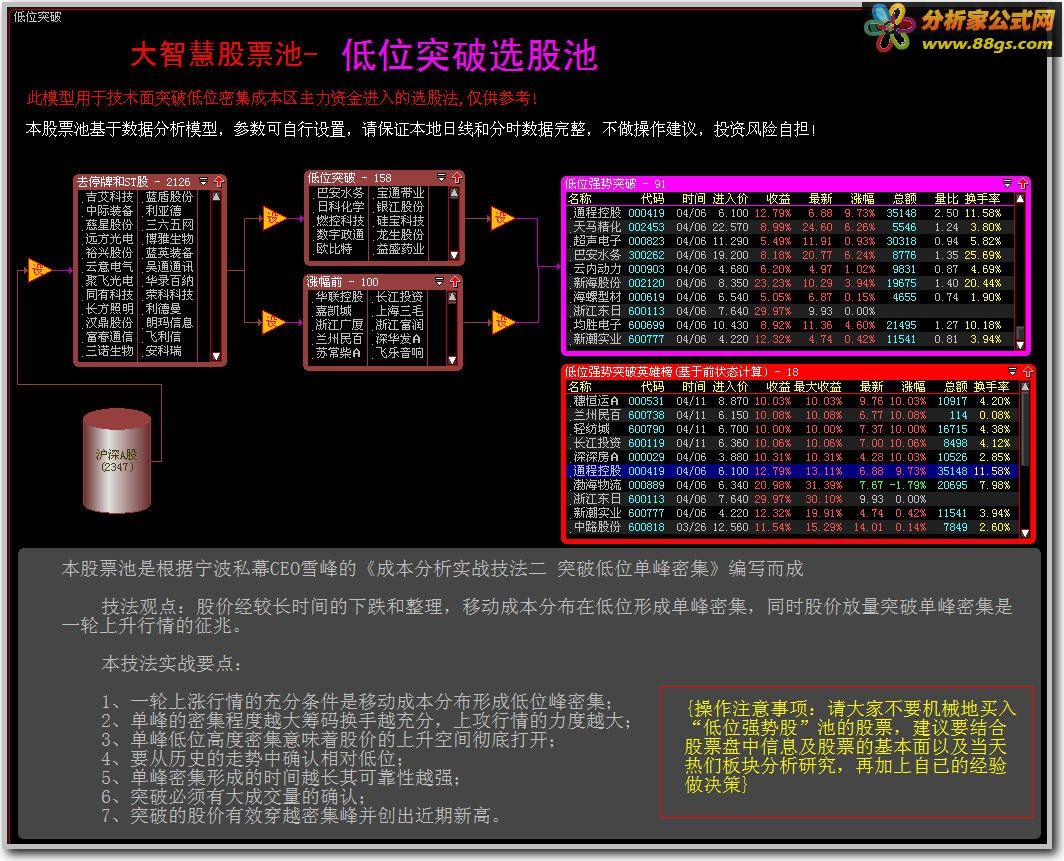This screenshot has width=1064, height=861.
Task: Select 新海股份 002120 row
Action: point(791,283)
